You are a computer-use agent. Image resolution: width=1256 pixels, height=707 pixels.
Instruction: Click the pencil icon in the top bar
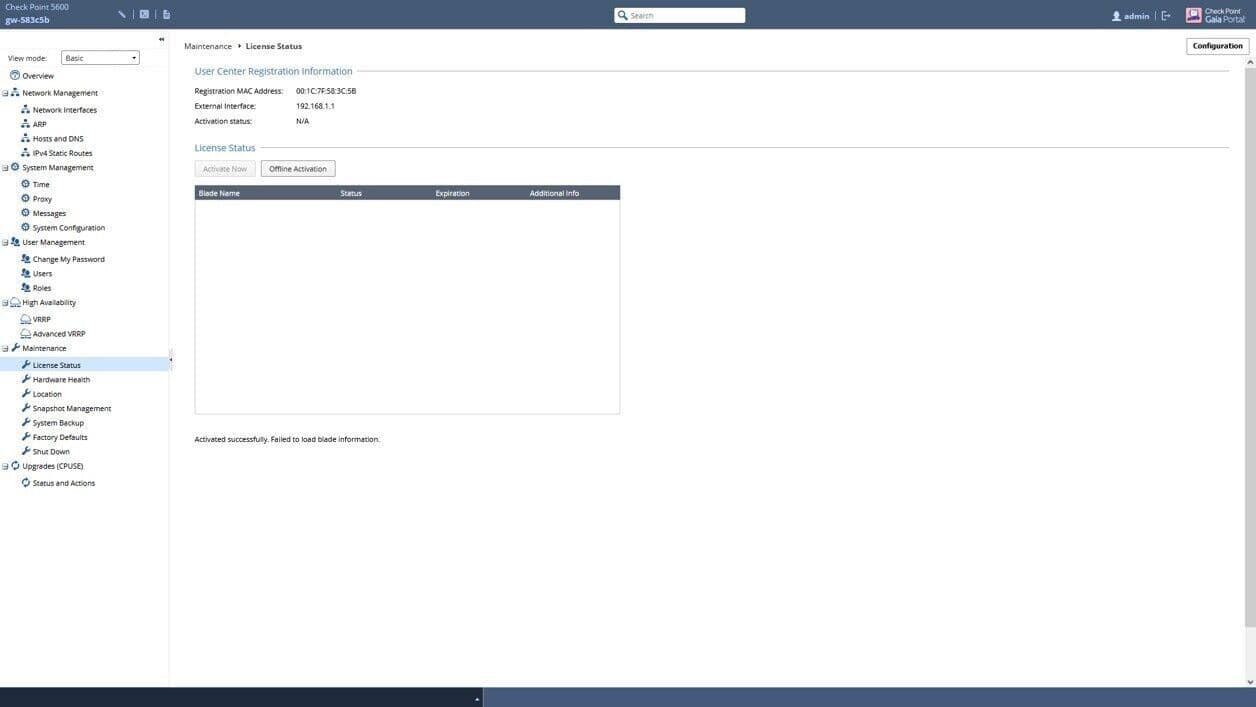(122, 15)
